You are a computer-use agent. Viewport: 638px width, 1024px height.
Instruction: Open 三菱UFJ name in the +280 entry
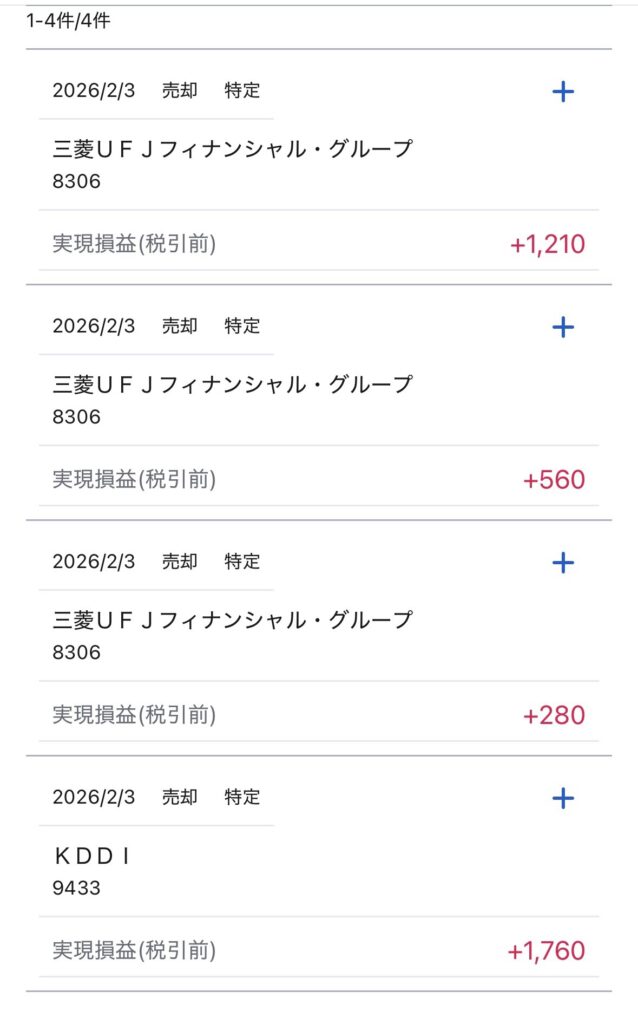pos(232,621)
